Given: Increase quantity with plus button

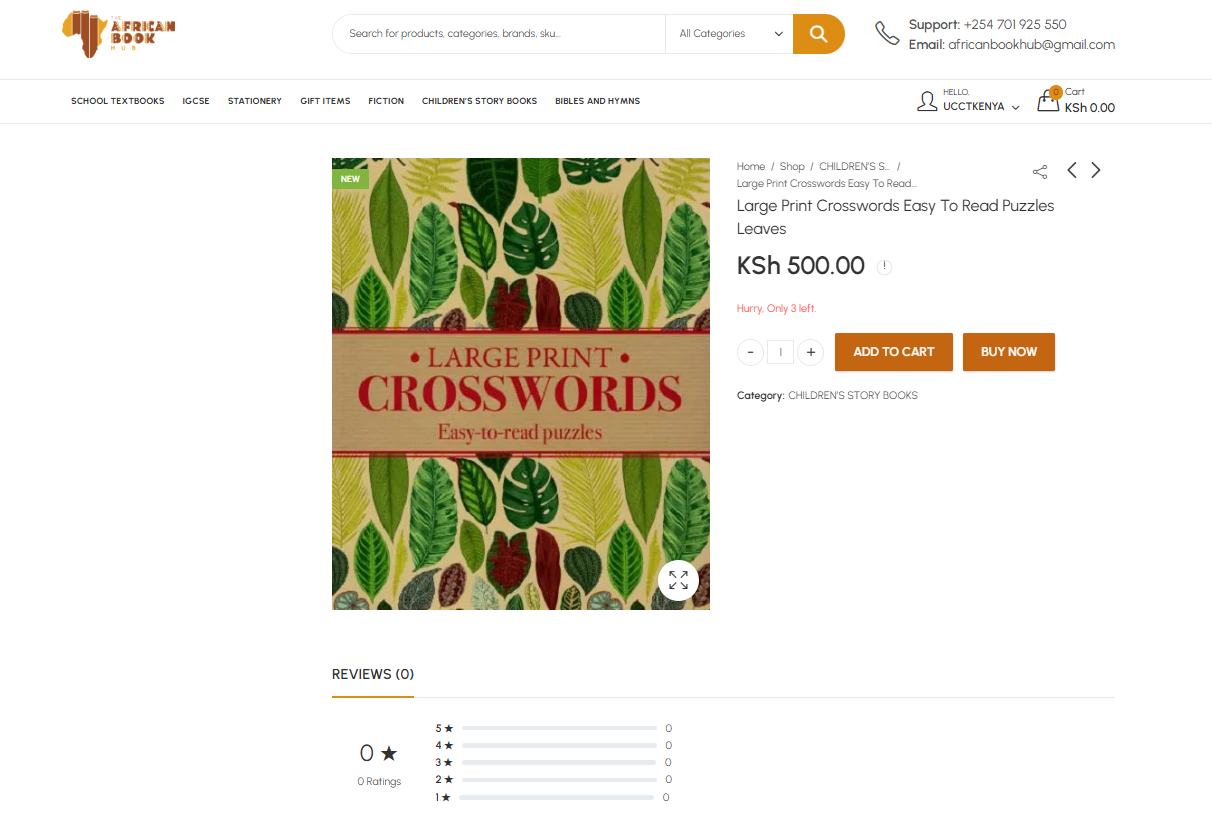Looking at the screenshot, I should (810, 352).
